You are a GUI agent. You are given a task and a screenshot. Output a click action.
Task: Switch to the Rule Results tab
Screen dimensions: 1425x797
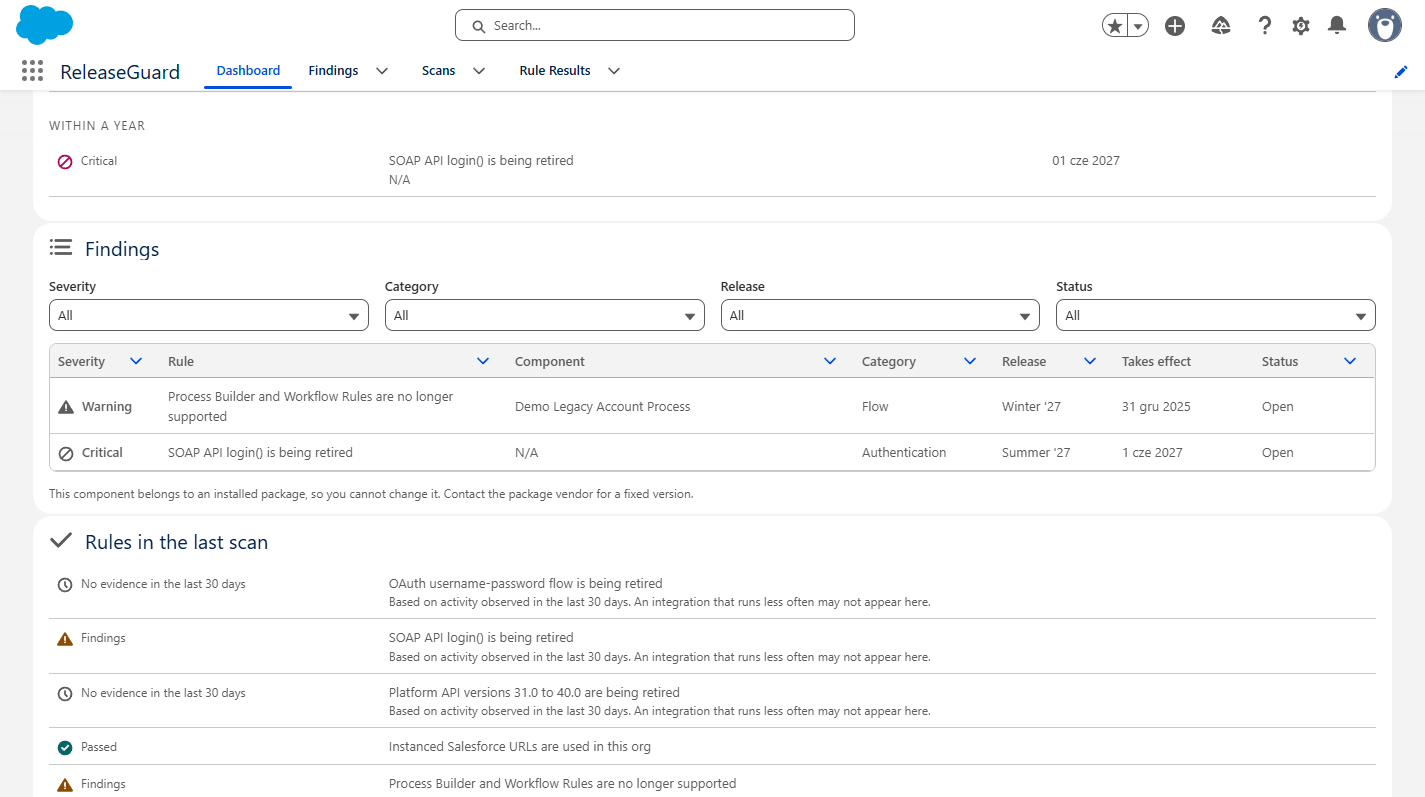(555, 71)
